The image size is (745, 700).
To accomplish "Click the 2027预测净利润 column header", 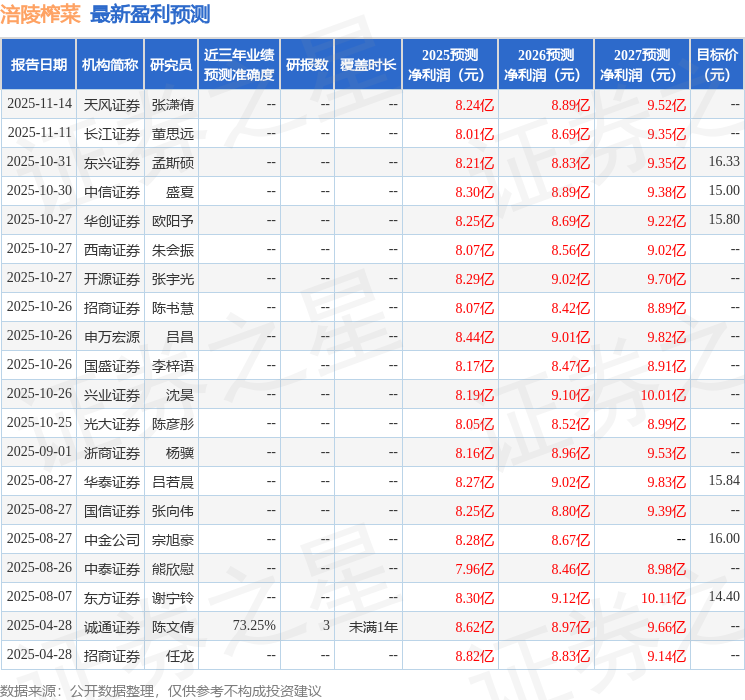I will click(642, 65).
